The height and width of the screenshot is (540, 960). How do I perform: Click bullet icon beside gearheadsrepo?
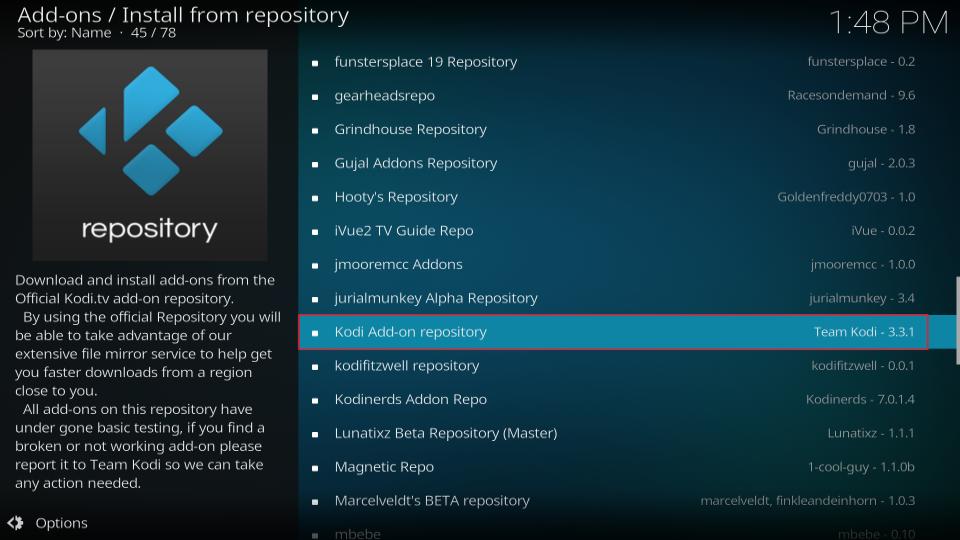[x=315, y=97]
